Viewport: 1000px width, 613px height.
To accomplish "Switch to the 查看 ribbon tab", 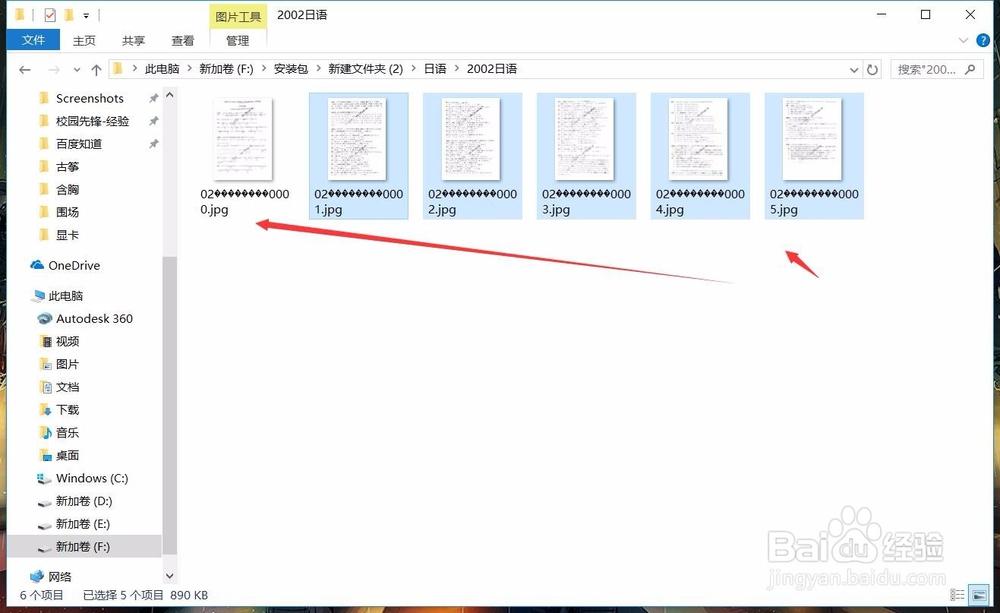I will tap(182, 40).
